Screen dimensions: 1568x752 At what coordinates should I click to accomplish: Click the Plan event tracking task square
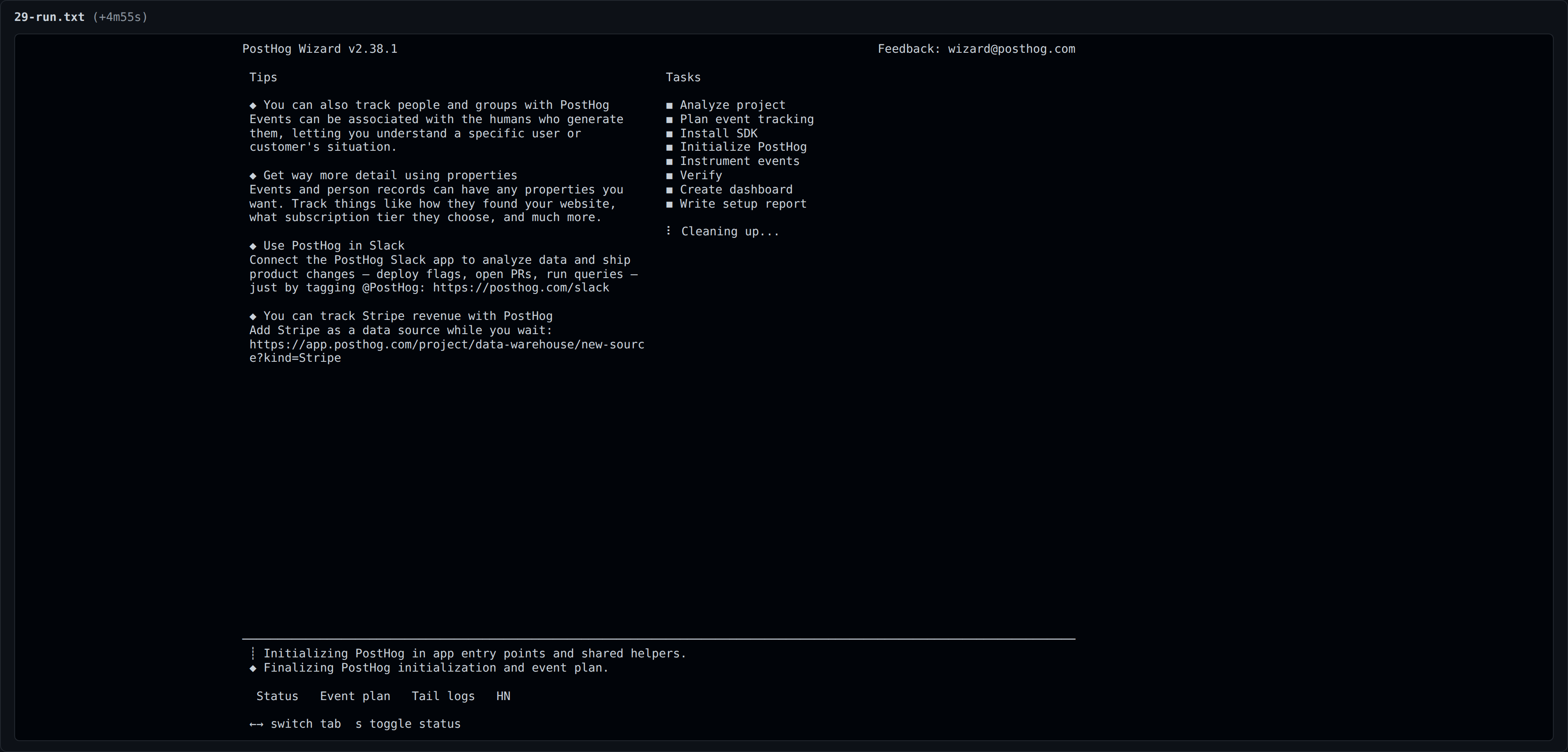(670, 120)
